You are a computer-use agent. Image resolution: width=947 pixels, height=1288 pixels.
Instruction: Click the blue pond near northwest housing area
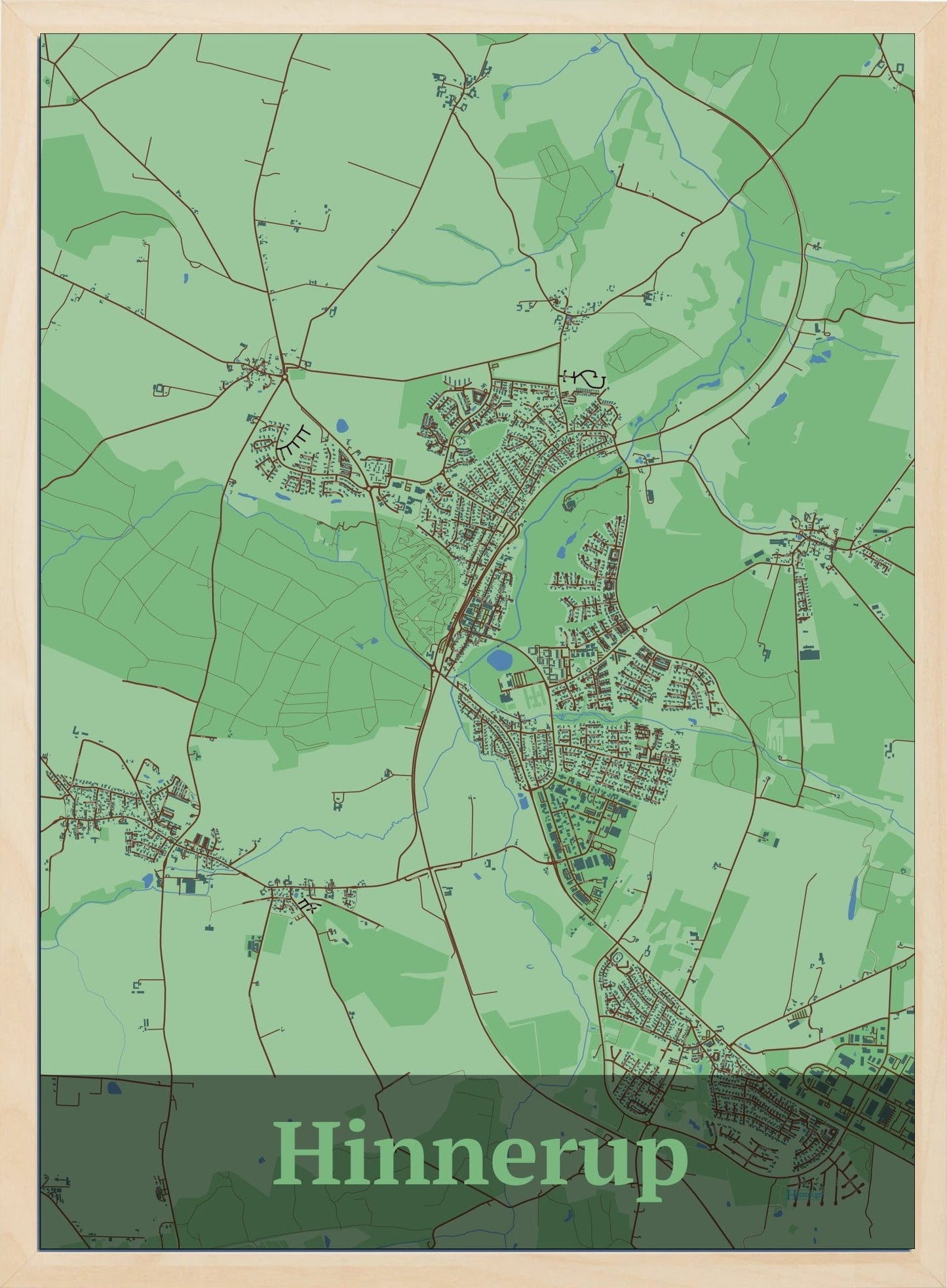coord(341,426)
